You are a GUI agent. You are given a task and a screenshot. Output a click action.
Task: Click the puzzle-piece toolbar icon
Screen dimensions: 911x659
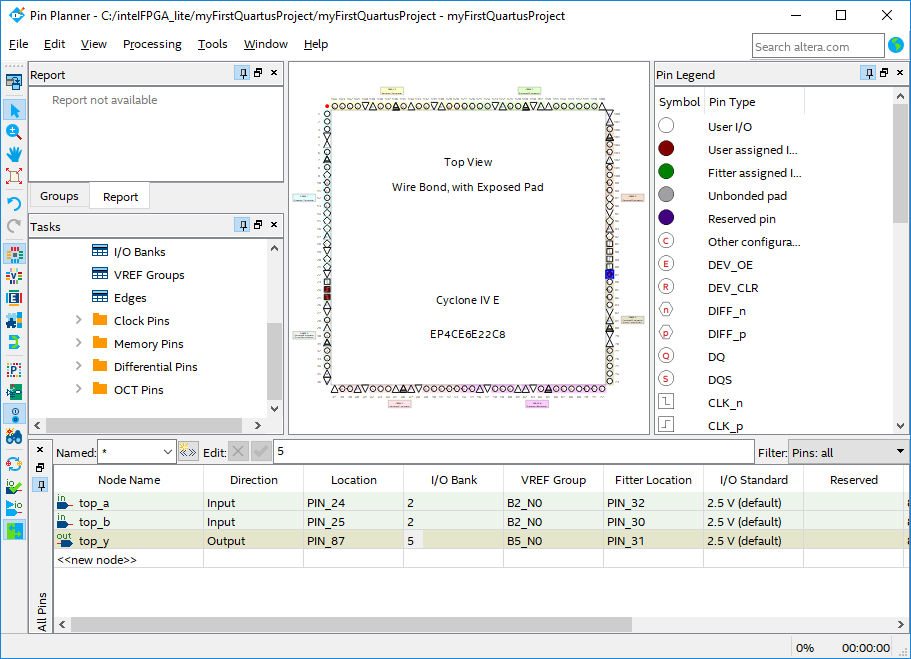14,320
